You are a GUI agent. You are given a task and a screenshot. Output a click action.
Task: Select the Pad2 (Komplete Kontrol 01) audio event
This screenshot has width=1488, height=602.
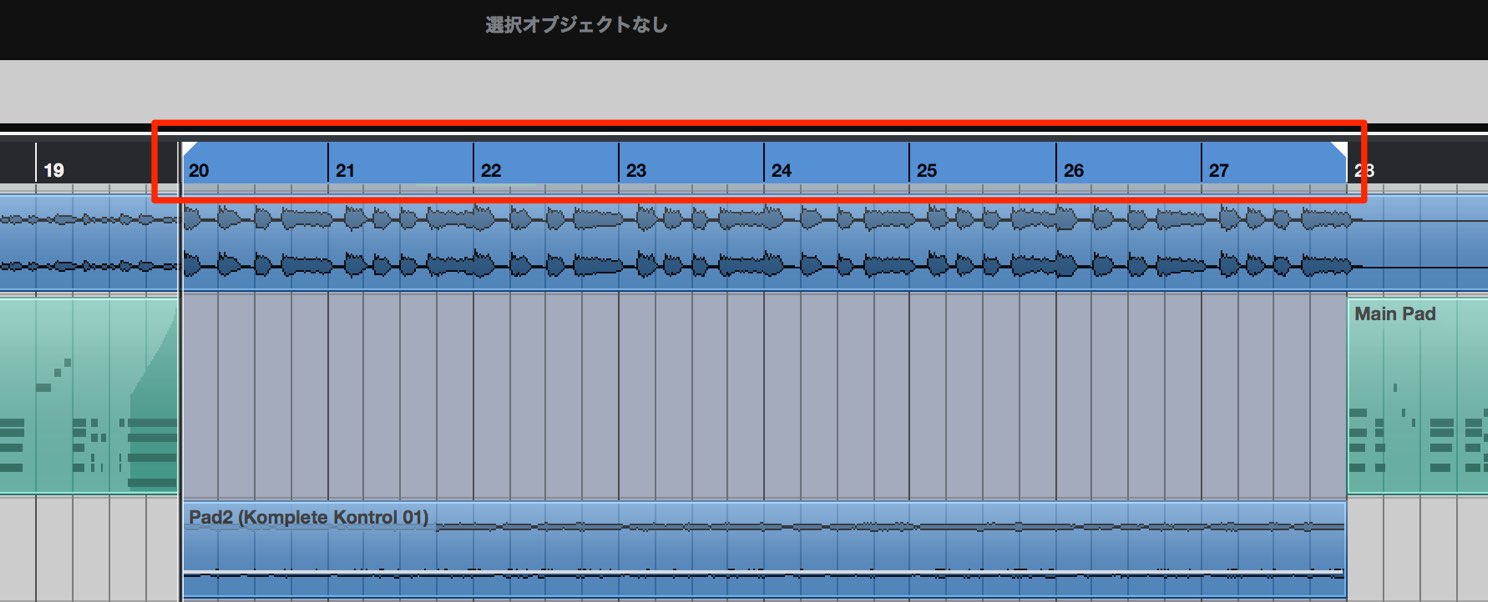(765, 551)
